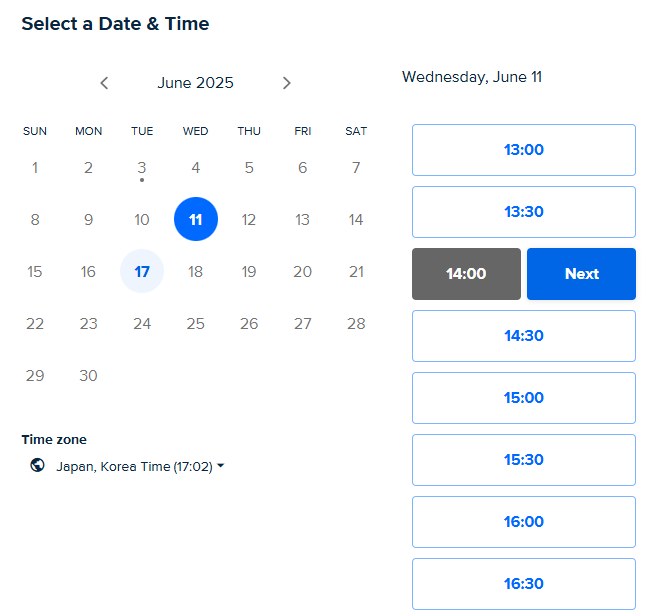Go to next month arrow

tap(287, 83)
